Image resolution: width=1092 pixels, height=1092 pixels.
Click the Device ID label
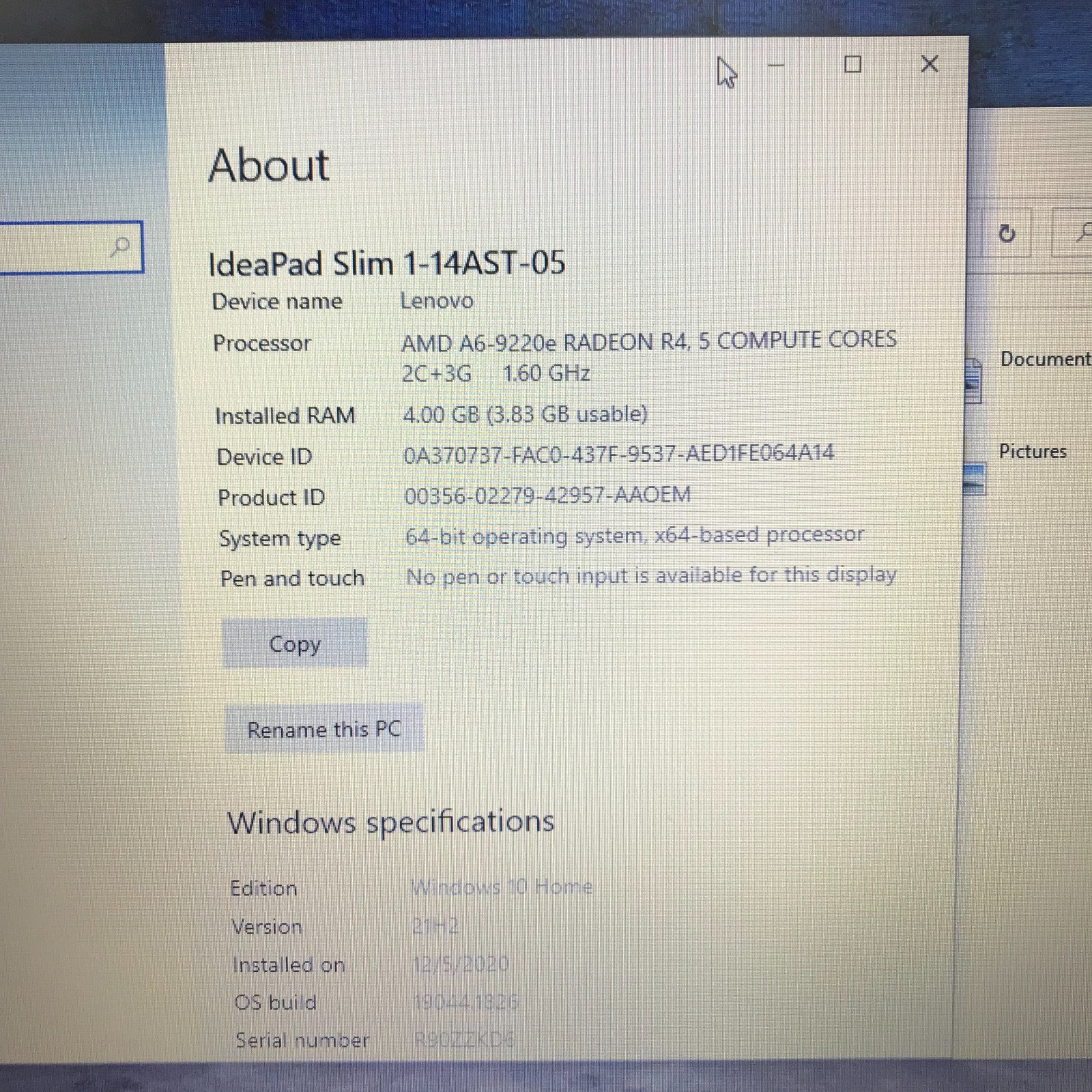click(264, 457)
